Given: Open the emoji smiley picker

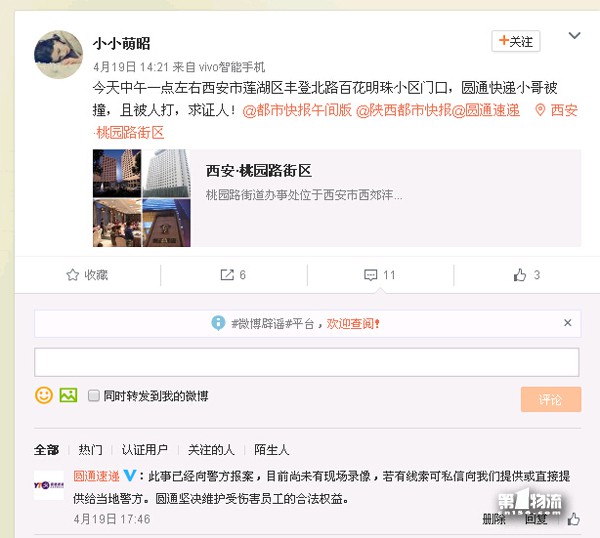Looking at the screenshot, I should [x=44, y=395].
